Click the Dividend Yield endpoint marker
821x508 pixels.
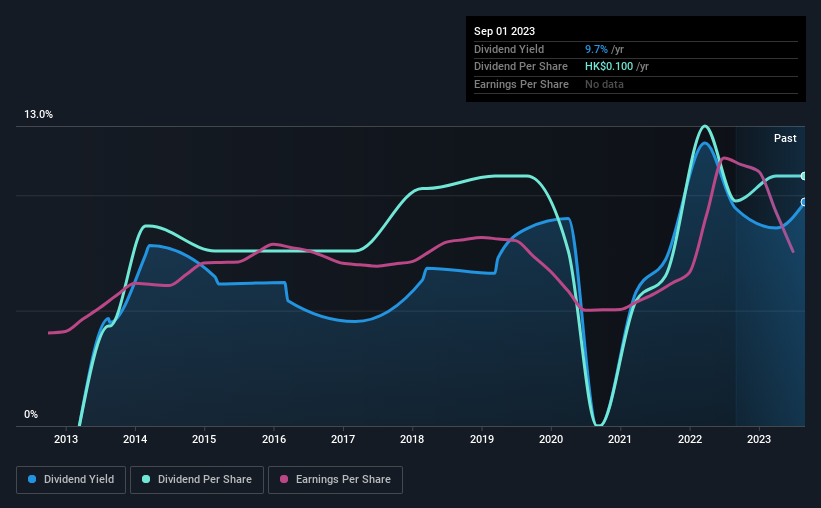(x=803, y=202)
